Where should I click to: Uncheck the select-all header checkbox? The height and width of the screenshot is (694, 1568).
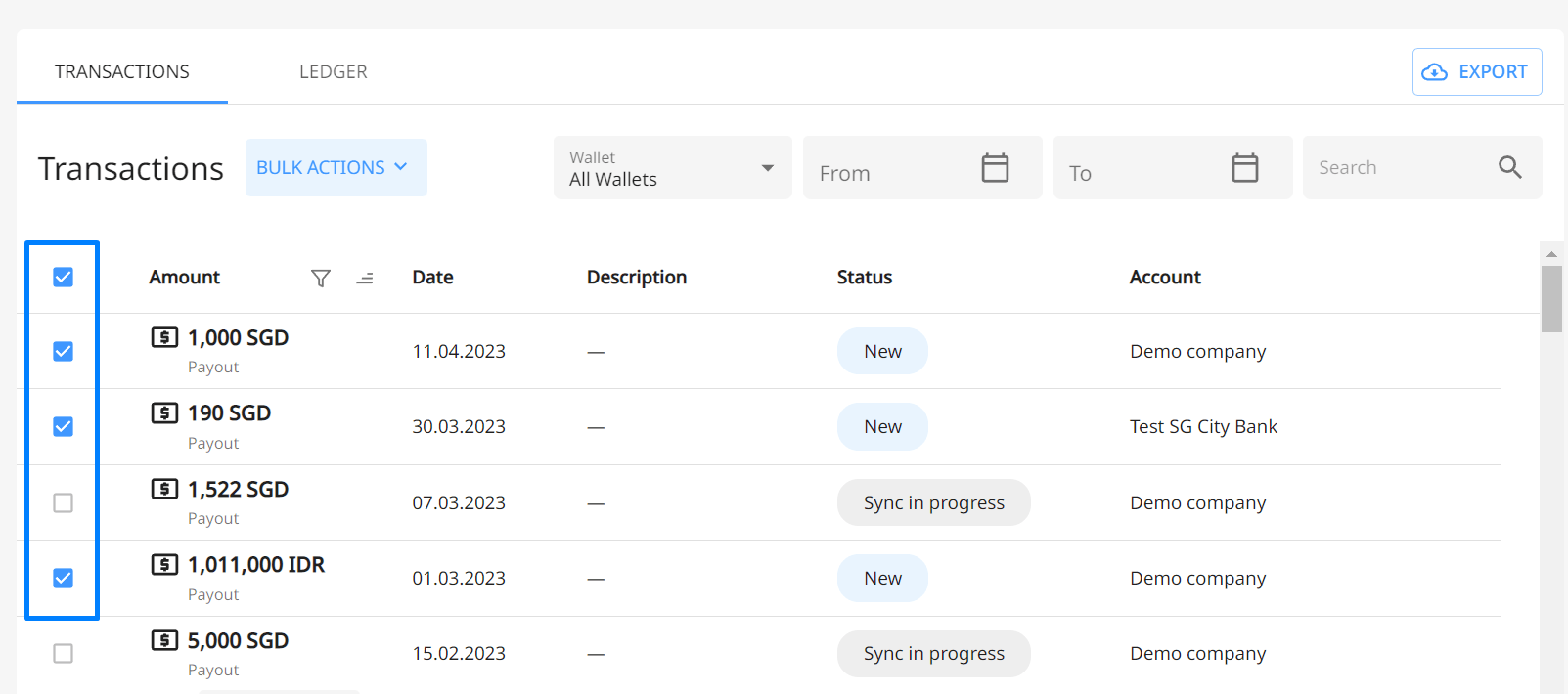[64, 278]
